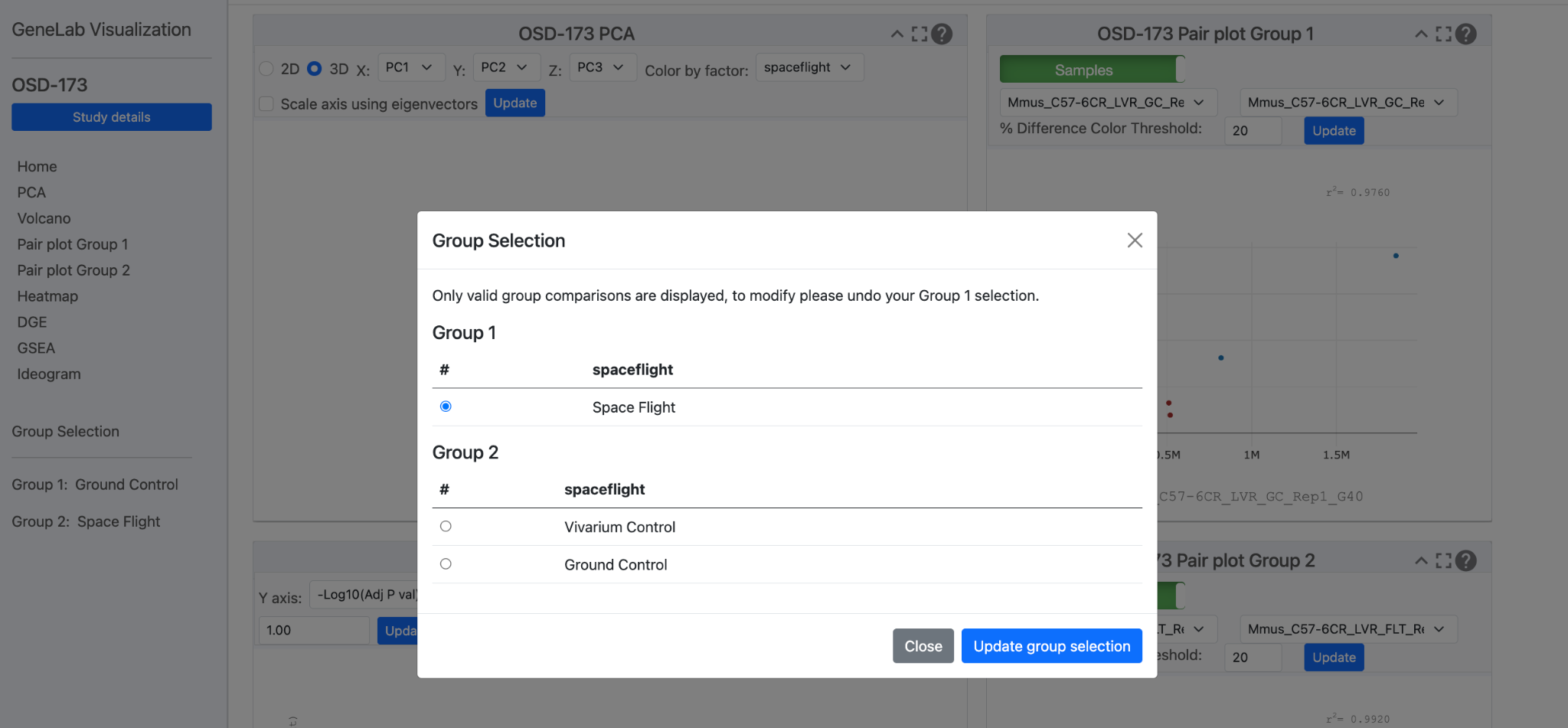Open first sample dropdown in Pair plot Group 2

click(x=1187, y=629)
